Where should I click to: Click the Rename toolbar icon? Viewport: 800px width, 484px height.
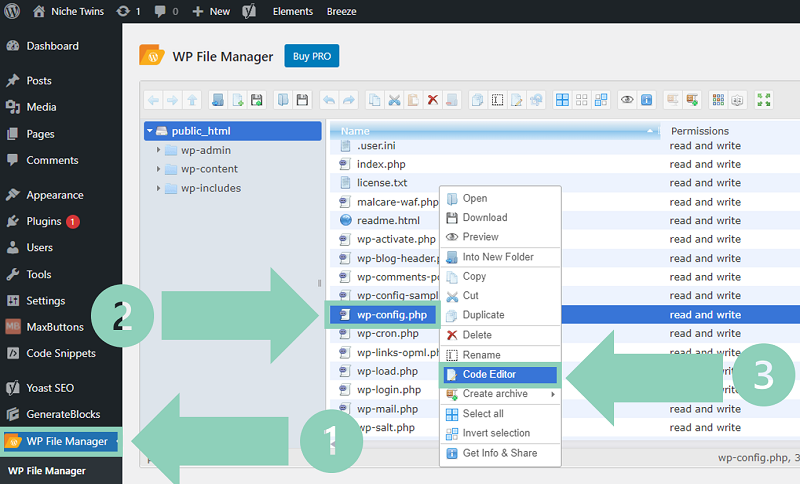(497, 100)
